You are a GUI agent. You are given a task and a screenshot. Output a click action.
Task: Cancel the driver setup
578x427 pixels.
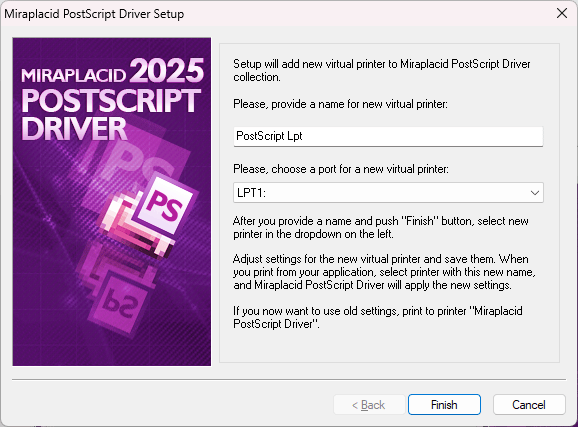pyautogui.click(x=529, y=405)
